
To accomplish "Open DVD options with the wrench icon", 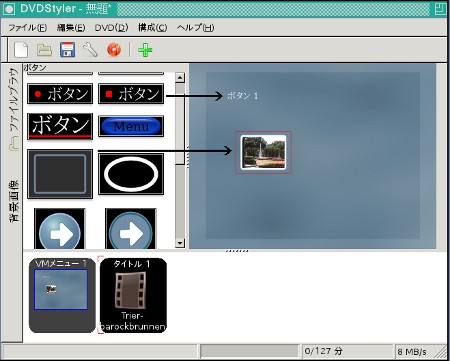I will [x=90, y=50].
